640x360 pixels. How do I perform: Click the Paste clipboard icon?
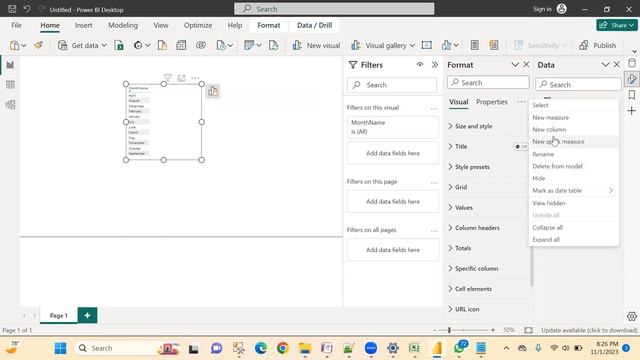pos(14,45)
